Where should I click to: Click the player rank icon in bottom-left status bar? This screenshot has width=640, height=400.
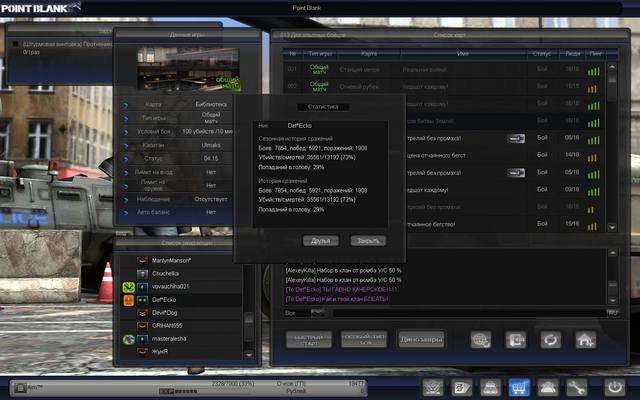[20, 387]
